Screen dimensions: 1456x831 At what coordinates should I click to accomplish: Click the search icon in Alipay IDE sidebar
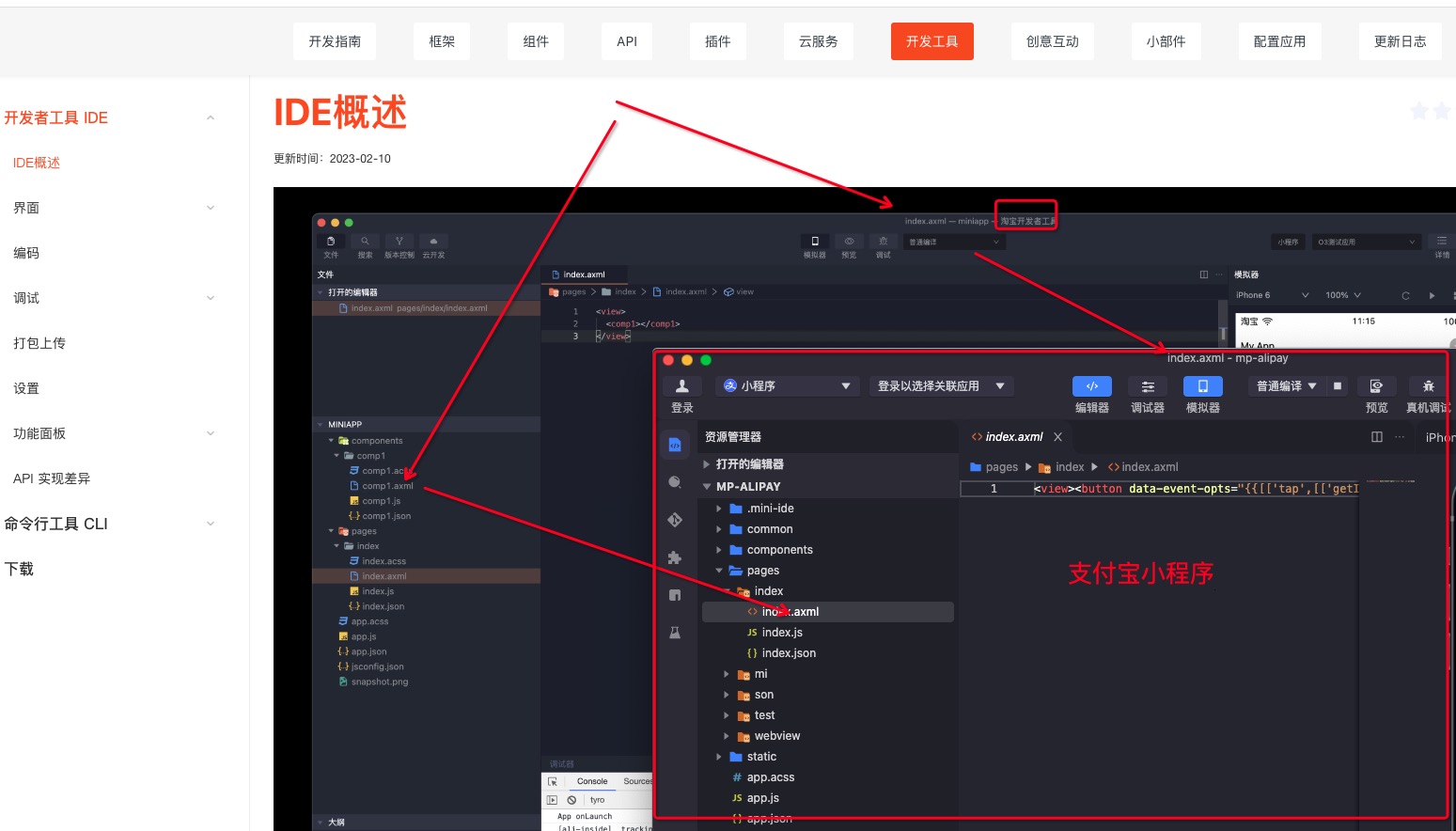(x=675, y=482)
